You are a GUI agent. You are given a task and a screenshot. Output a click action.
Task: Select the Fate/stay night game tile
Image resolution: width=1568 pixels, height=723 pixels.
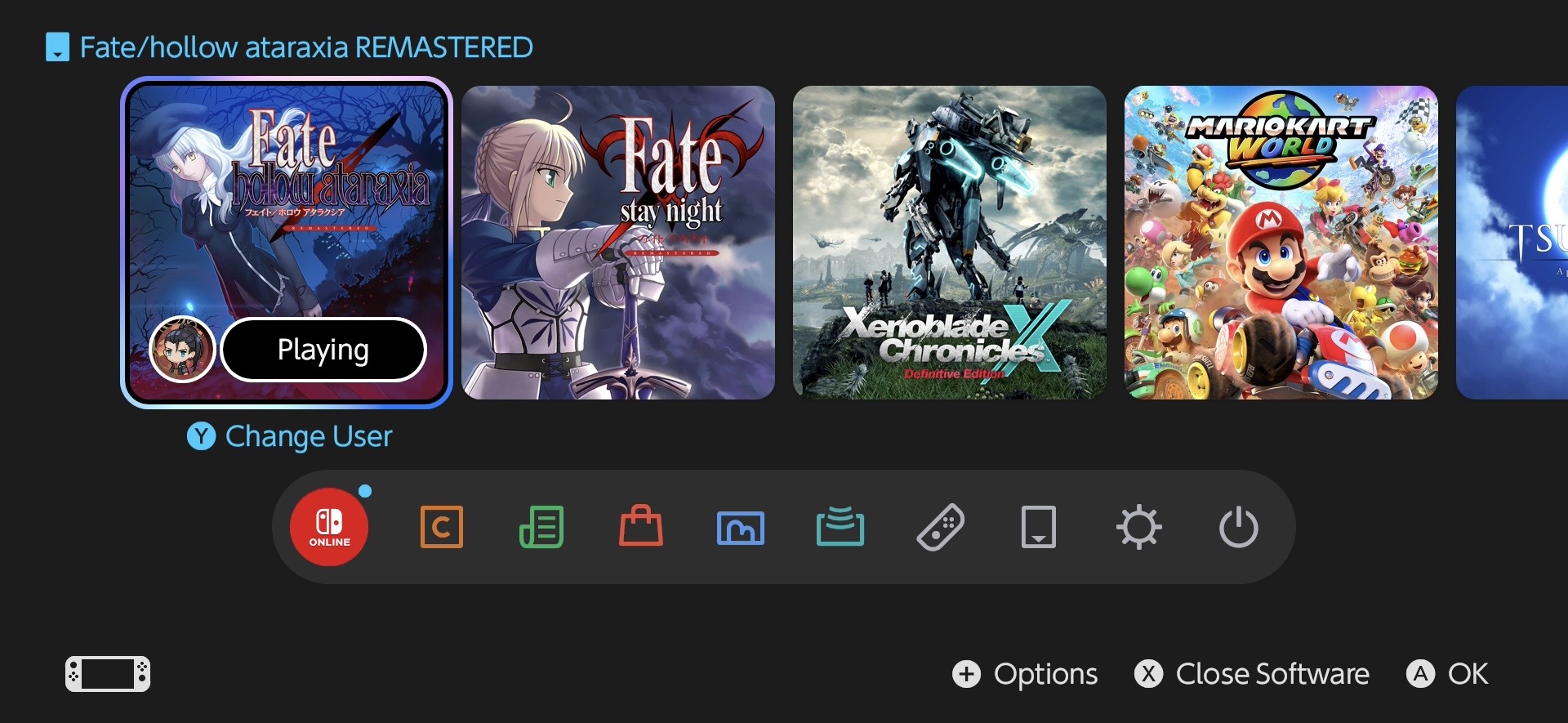pos(618,243)
